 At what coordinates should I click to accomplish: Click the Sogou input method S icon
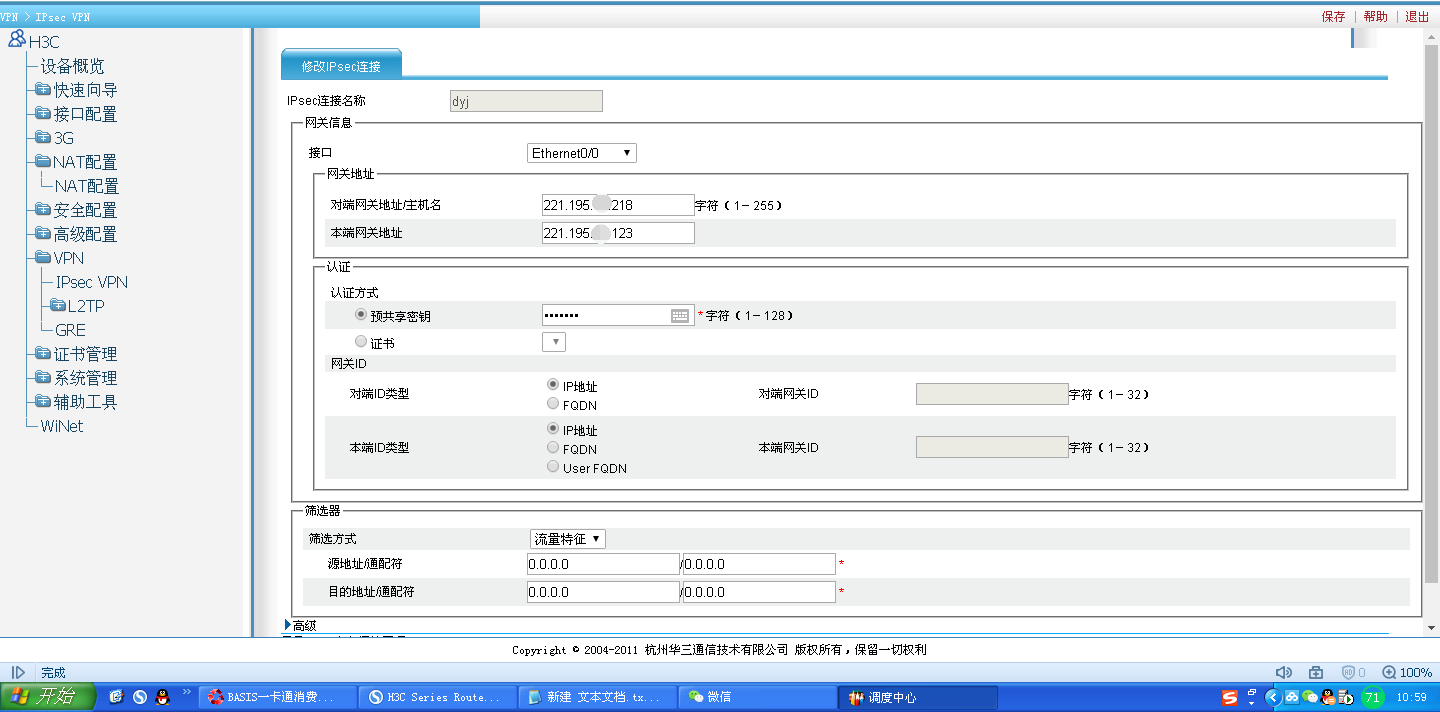pos(1229,697)
